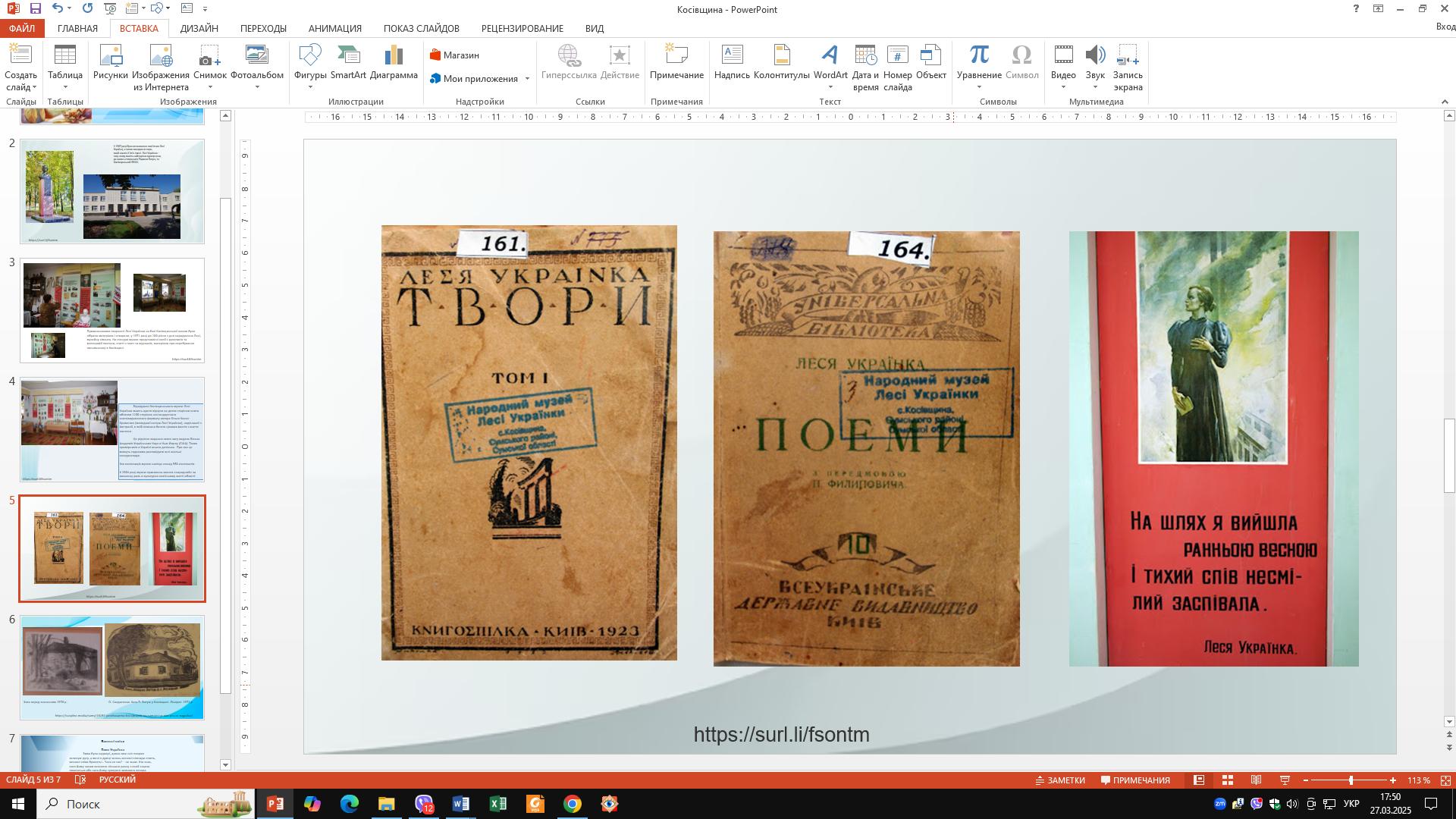
Task: Open Slide Show (Показ слайдов) tab
Action: 421,28
